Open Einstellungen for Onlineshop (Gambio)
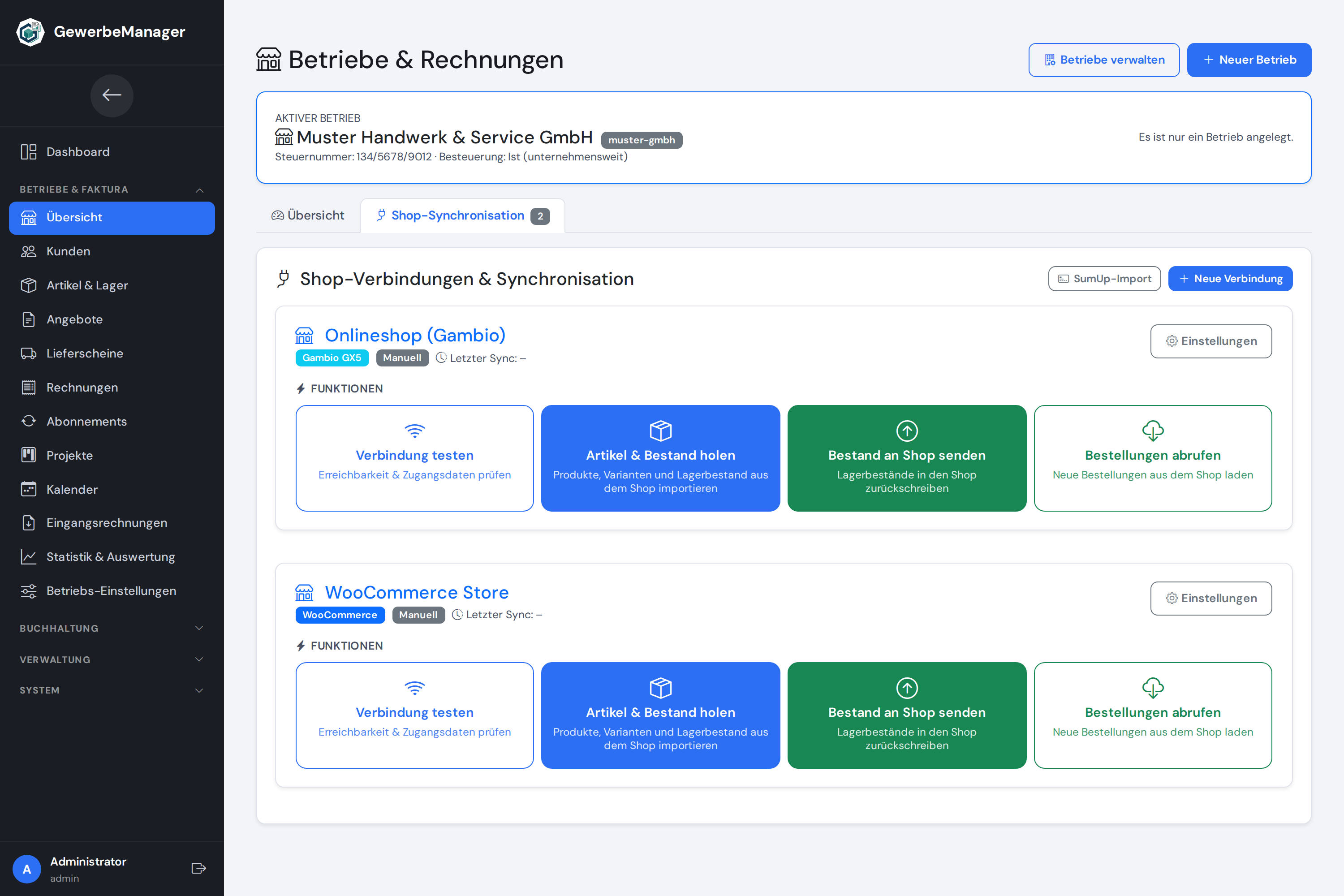 [1211, 341]
